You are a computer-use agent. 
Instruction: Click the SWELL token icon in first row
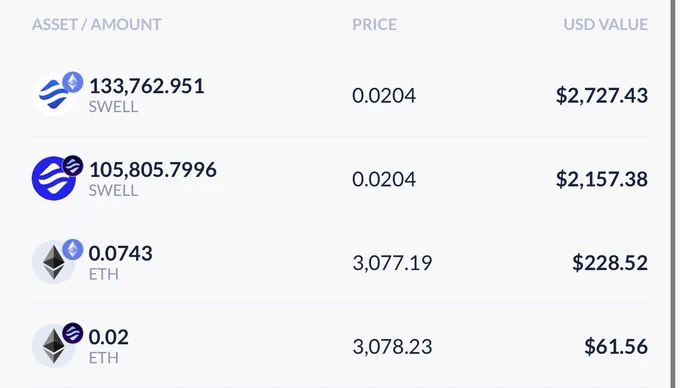click(53, 94)
